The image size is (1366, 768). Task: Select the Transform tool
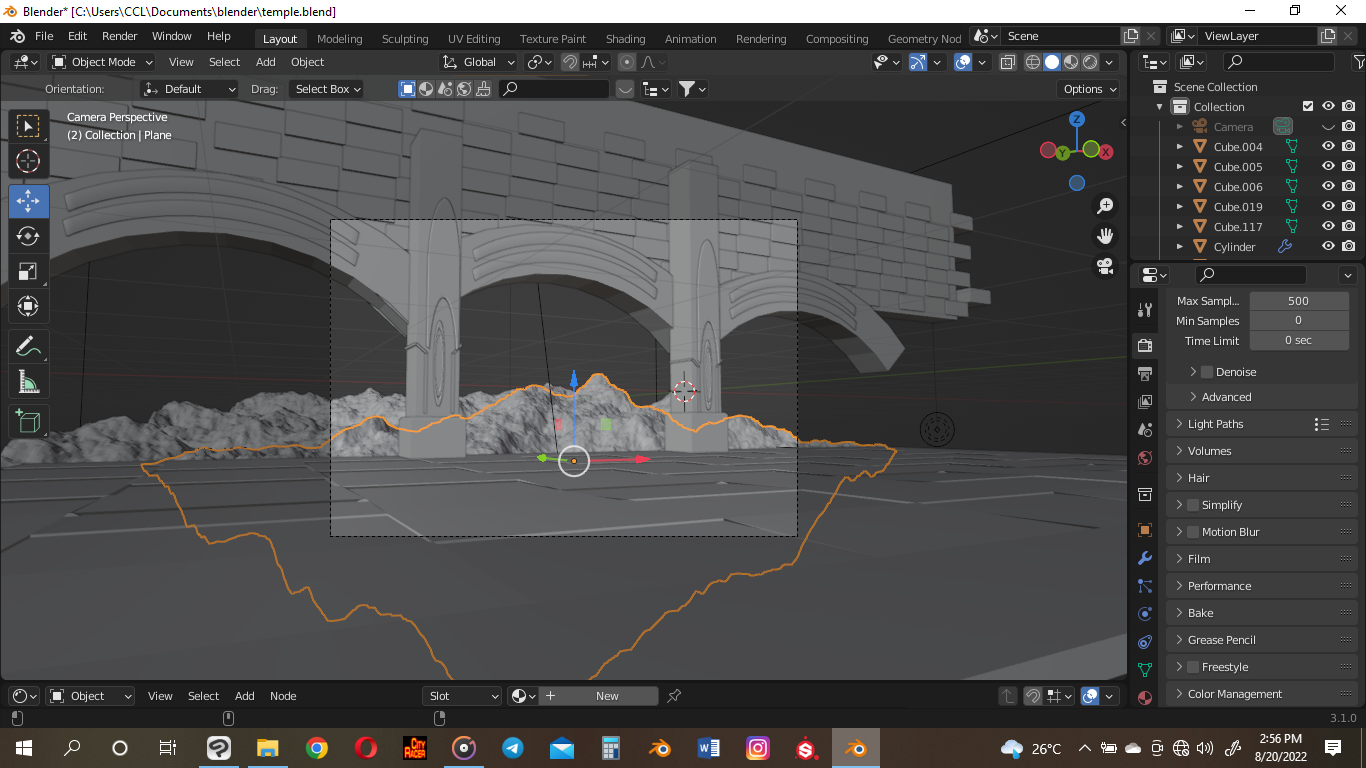tap(28, 306)
